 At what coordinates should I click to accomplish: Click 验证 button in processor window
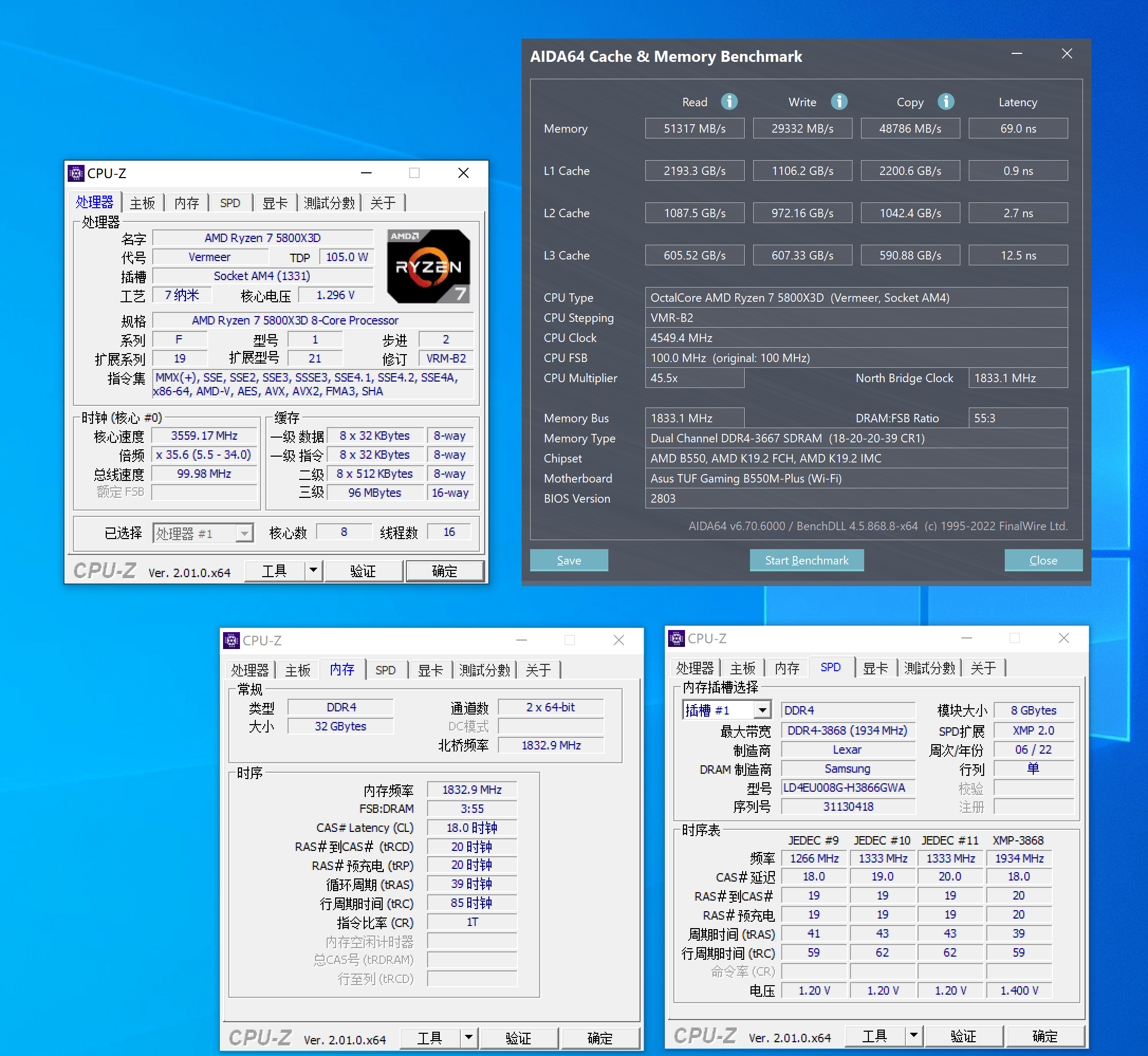click(364, 571)
